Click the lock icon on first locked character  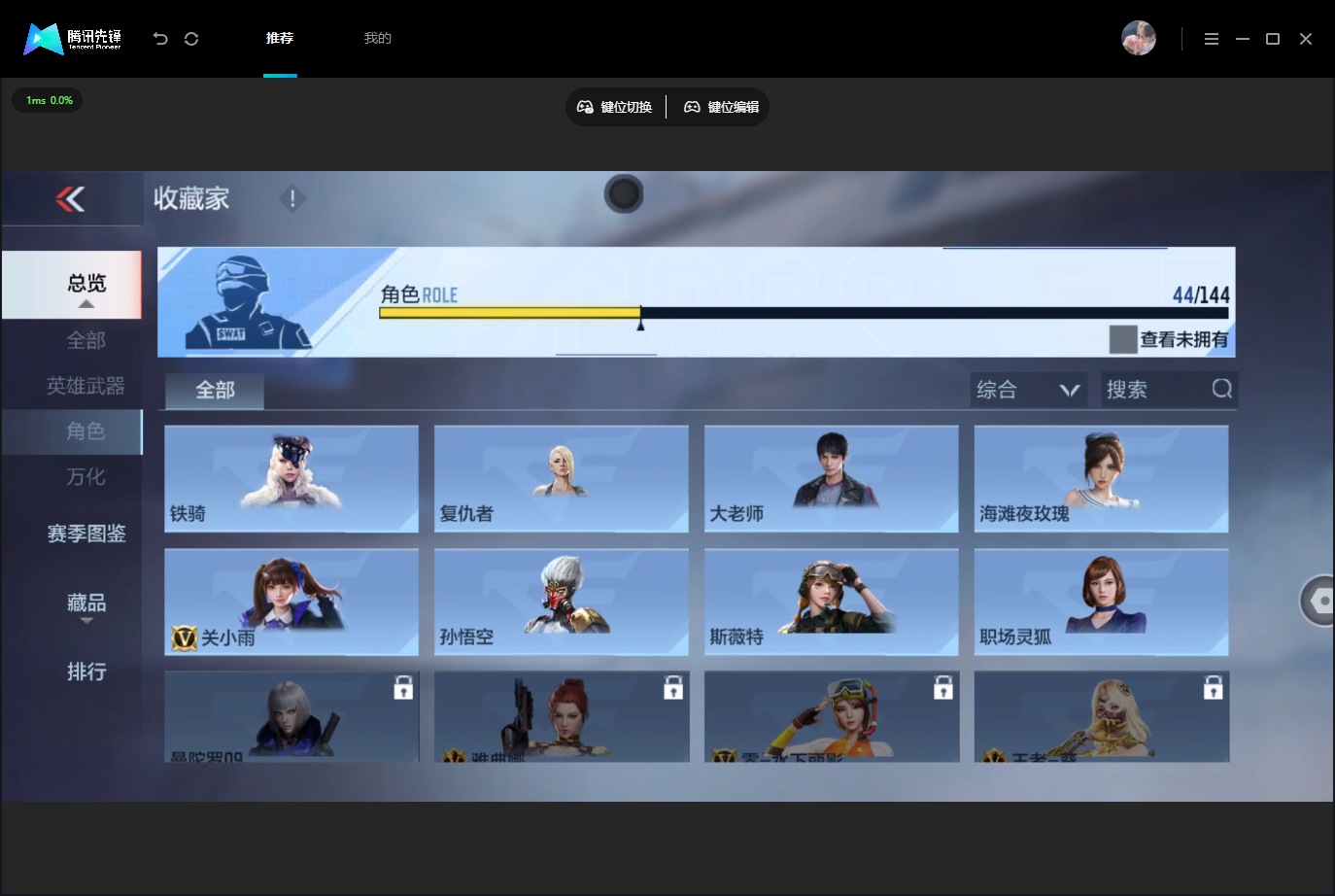403,687
